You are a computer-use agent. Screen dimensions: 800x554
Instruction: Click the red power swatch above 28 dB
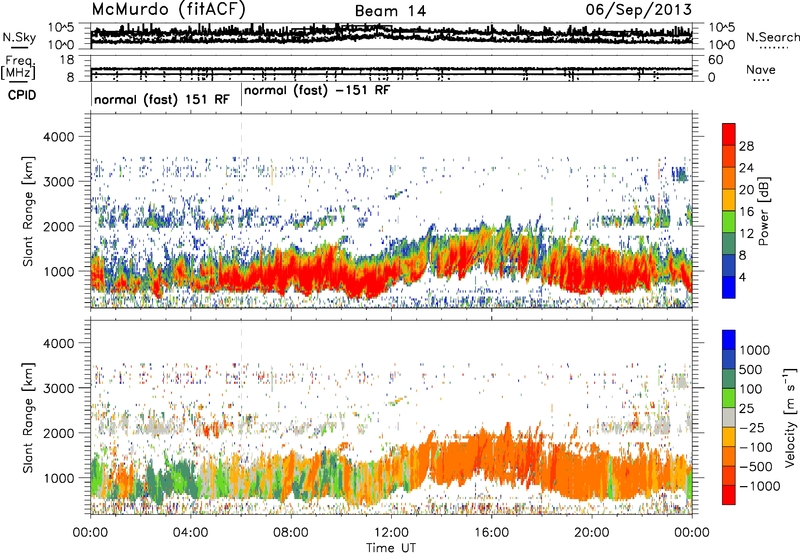[x=729, y=135]
